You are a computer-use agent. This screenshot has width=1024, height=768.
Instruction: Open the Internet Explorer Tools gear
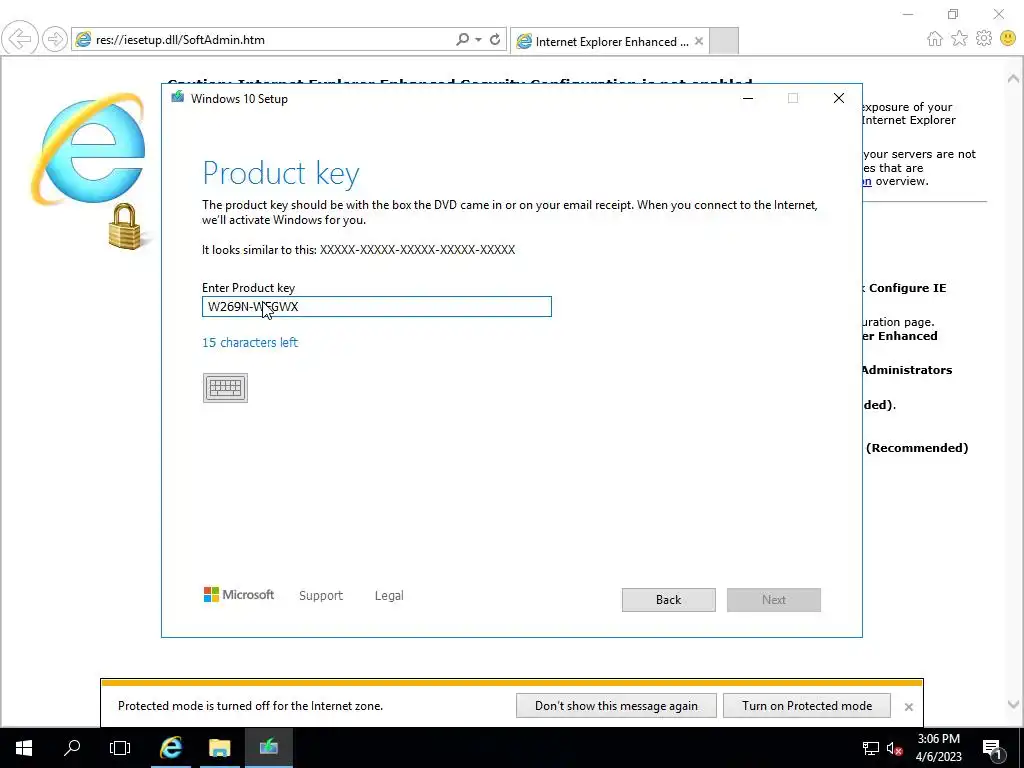coord(984,39)
